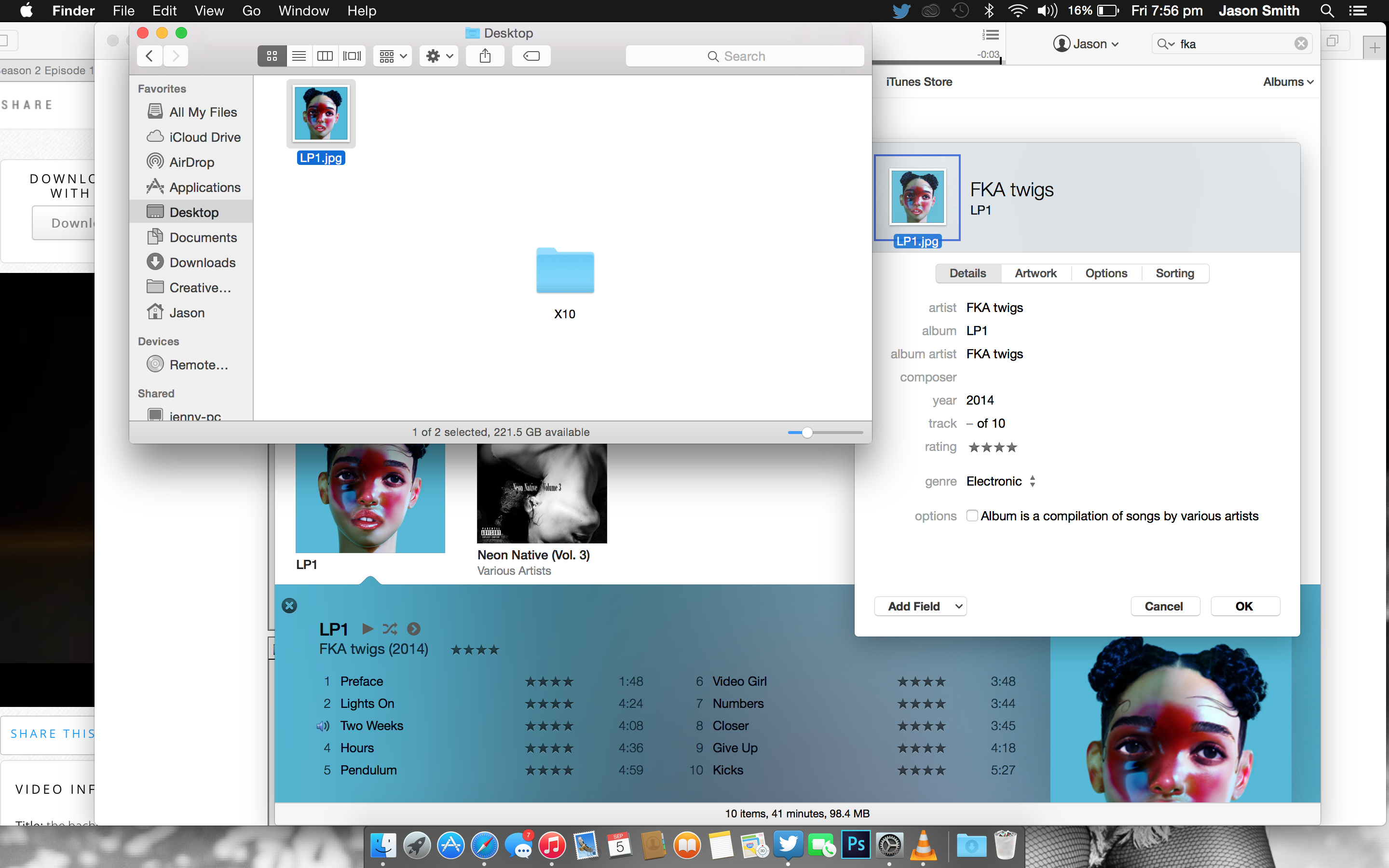Open the Jason account dropdown in iTunes
Screen dimensions: 1389x868
coord(1086,43)
